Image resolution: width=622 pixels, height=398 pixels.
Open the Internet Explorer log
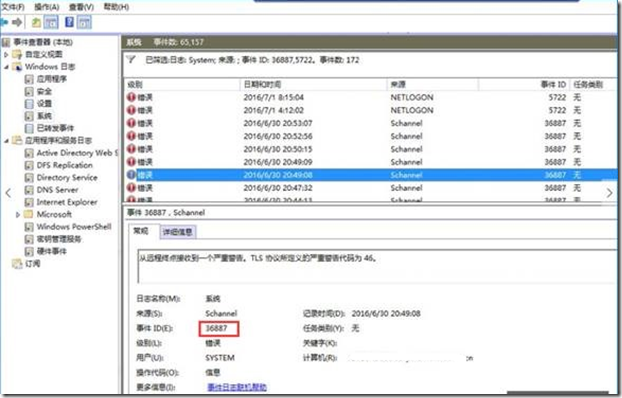coord(67,202)
